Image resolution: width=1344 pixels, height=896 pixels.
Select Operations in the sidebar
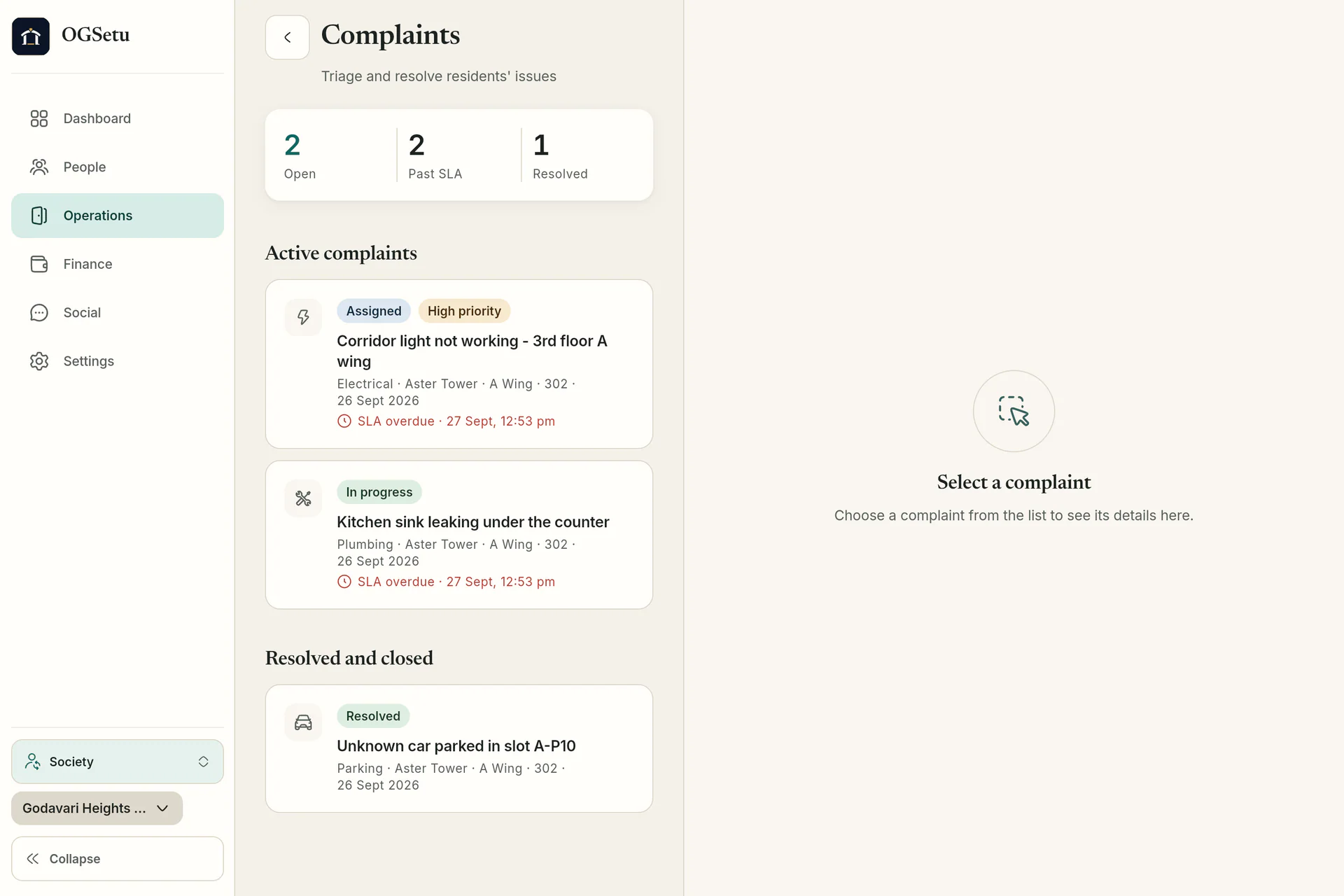tap(118, 216)
